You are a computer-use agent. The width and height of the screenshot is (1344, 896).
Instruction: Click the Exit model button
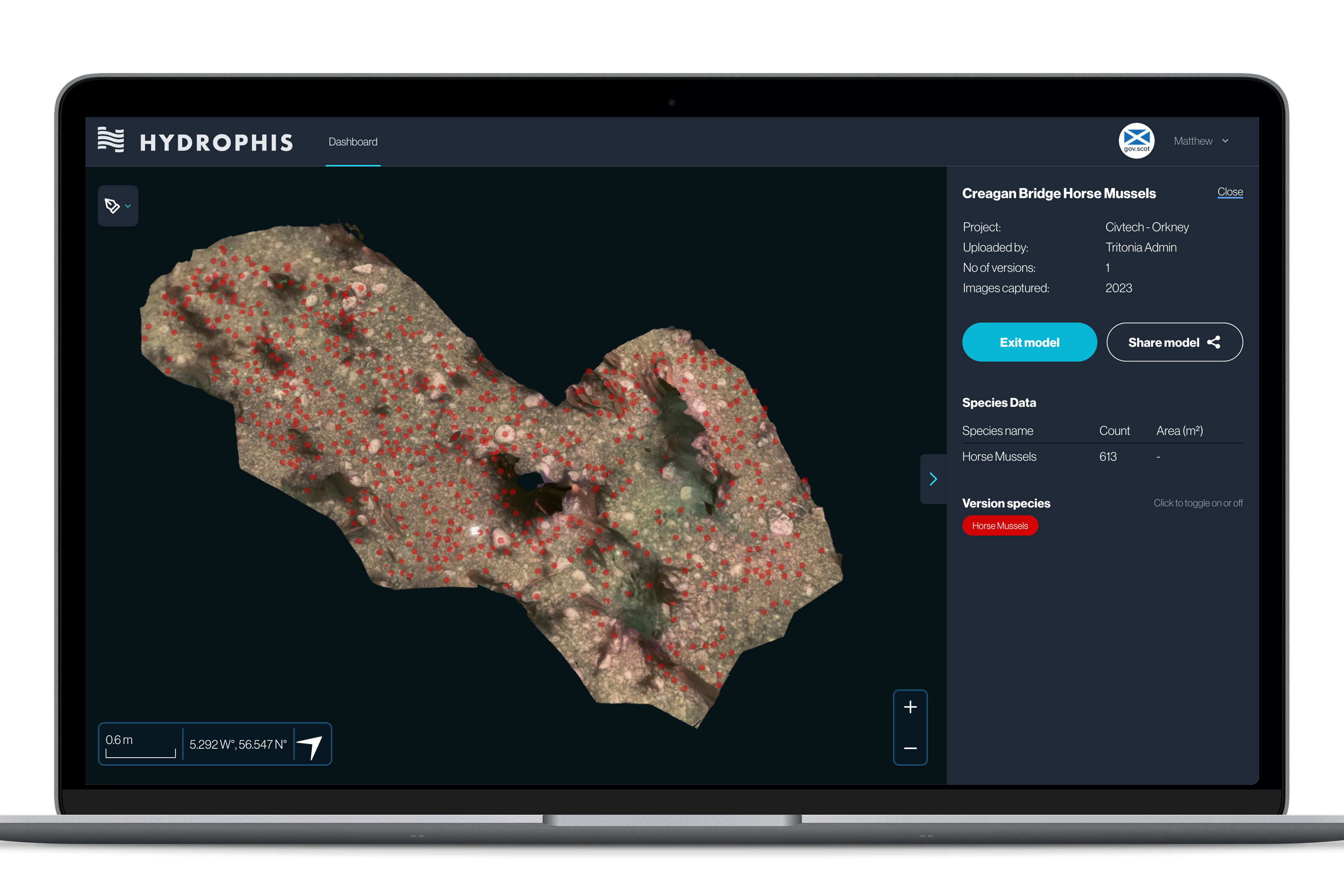[1029, 342]
